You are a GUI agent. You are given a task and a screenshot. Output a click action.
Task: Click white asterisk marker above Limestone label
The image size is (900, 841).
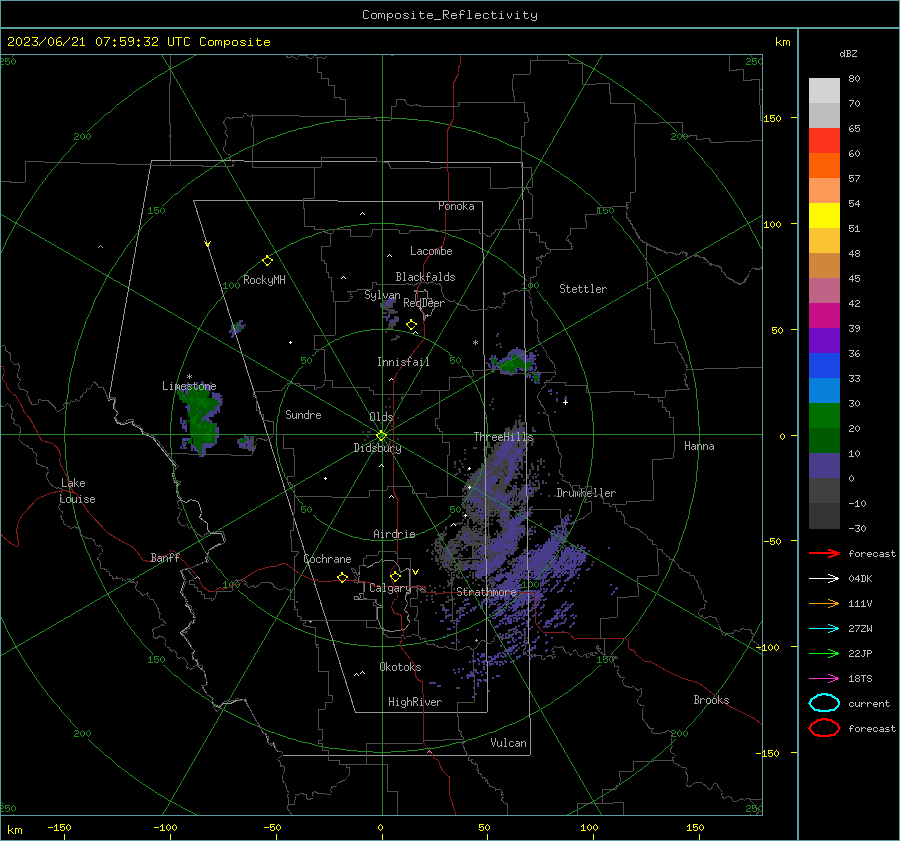click(x=189, y=377)
